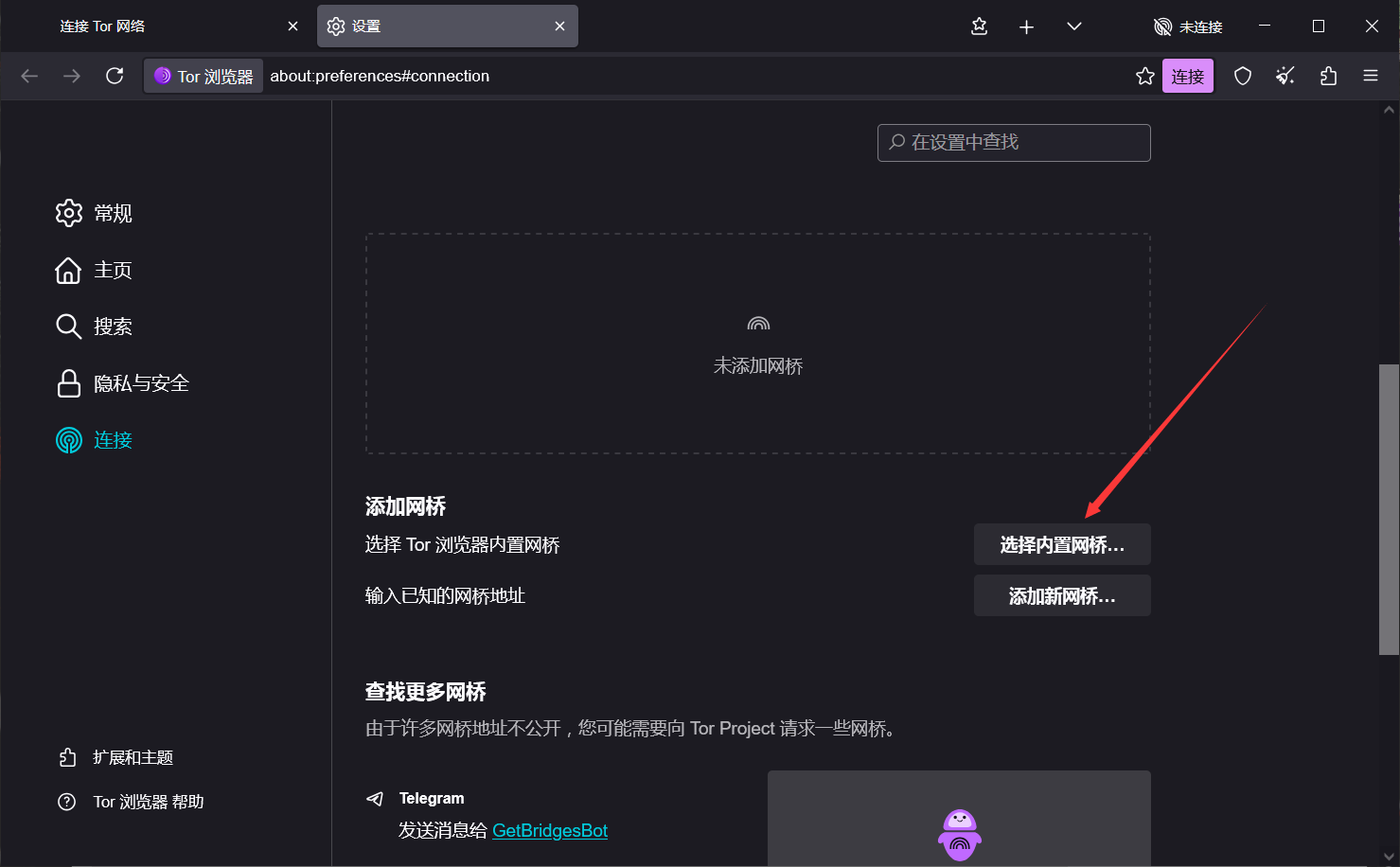
Task: Click the Tor 浏览器 site info badge
Action: point(203,76)
